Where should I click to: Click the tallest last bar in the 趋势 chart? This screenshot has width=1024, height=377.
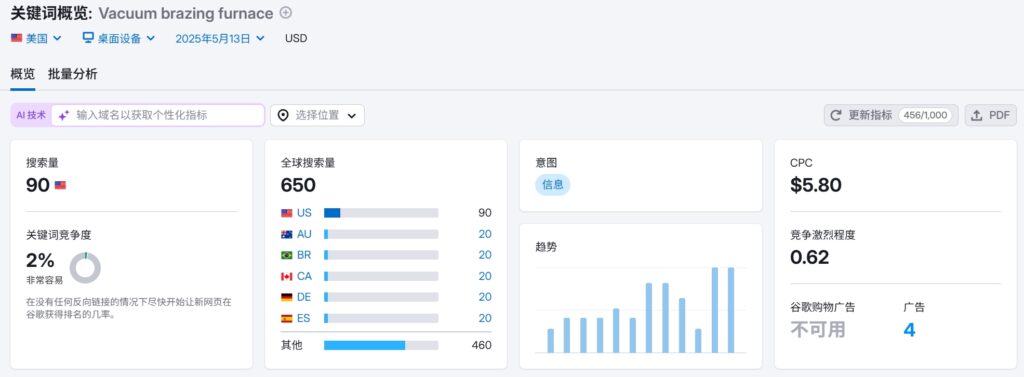pos(731,310)
